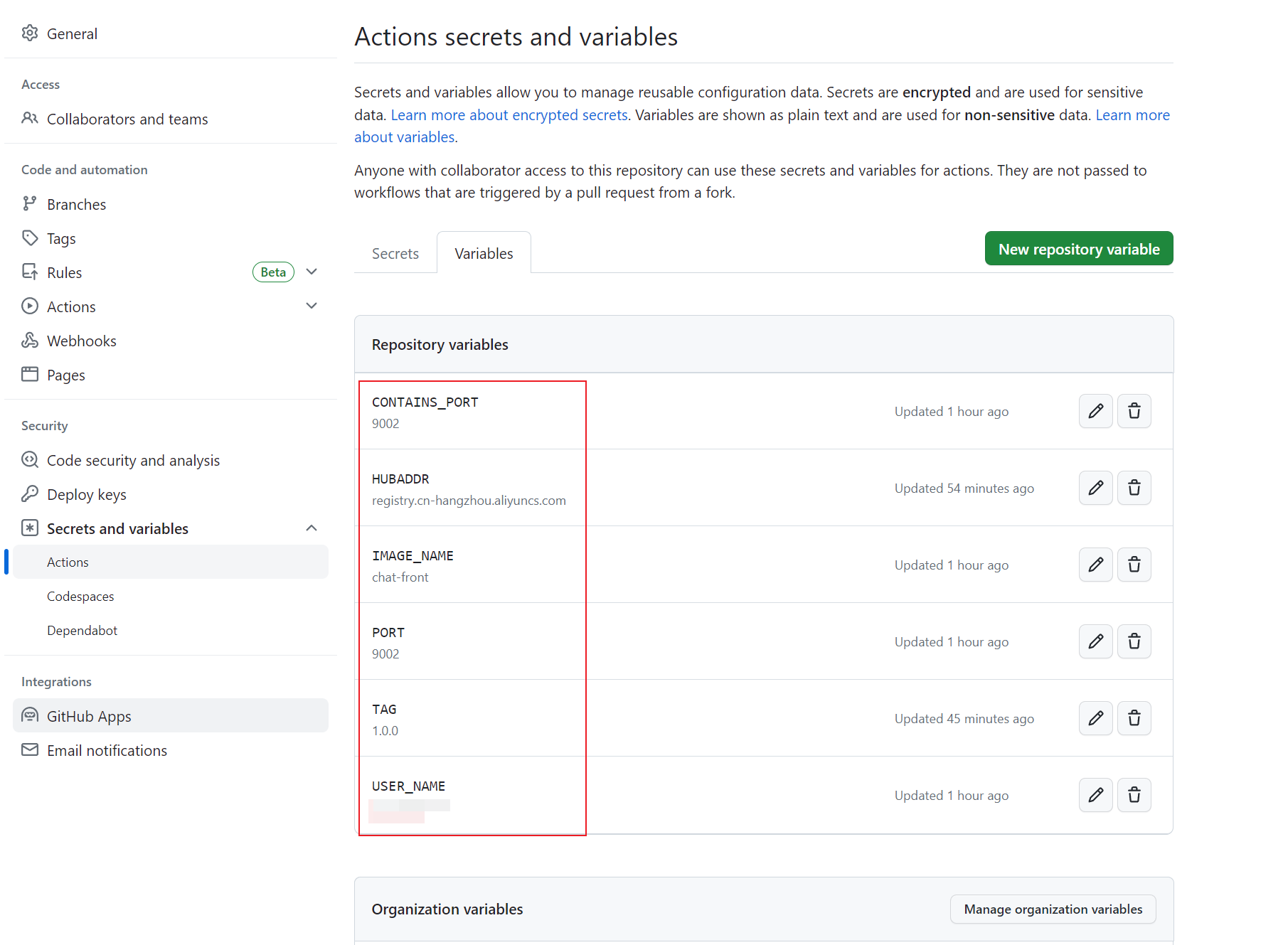1288x945 pixels.
Task: Delete the HUBADDR variable with trash icon
Action: pos(1134,488)
